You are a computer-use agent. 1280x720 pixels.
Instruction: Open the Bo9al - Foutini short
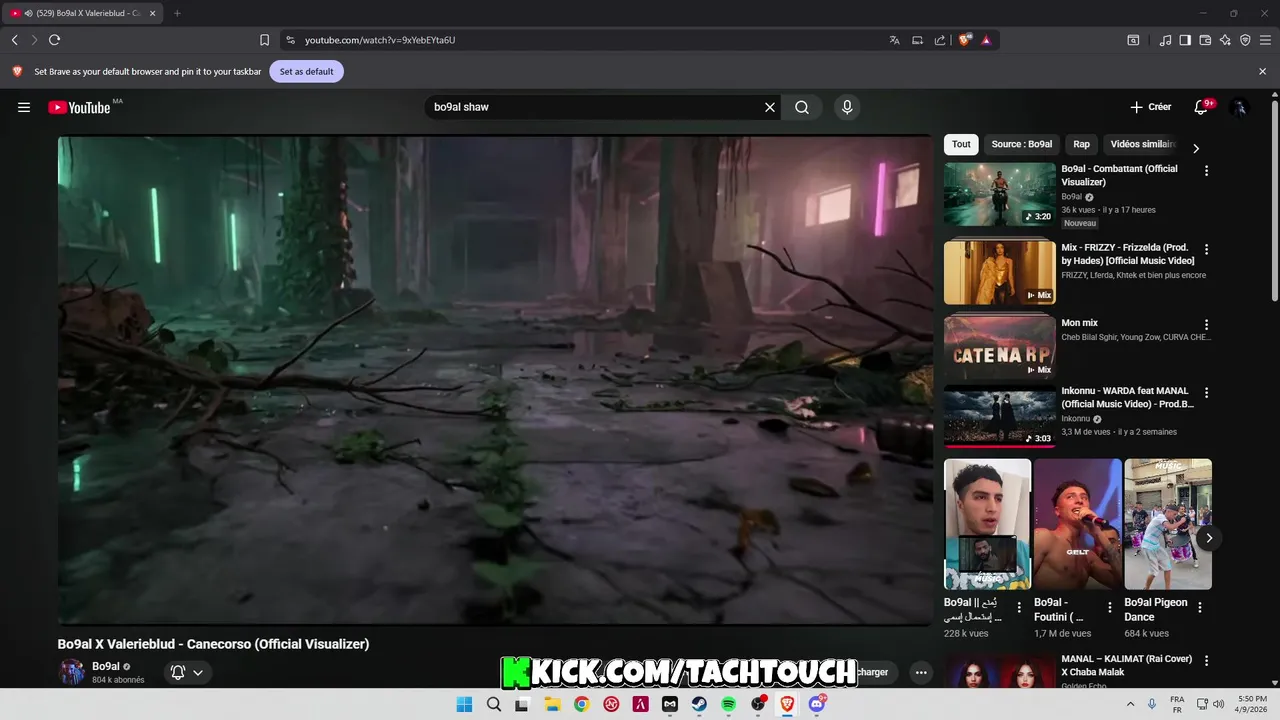click(1078, 524)
